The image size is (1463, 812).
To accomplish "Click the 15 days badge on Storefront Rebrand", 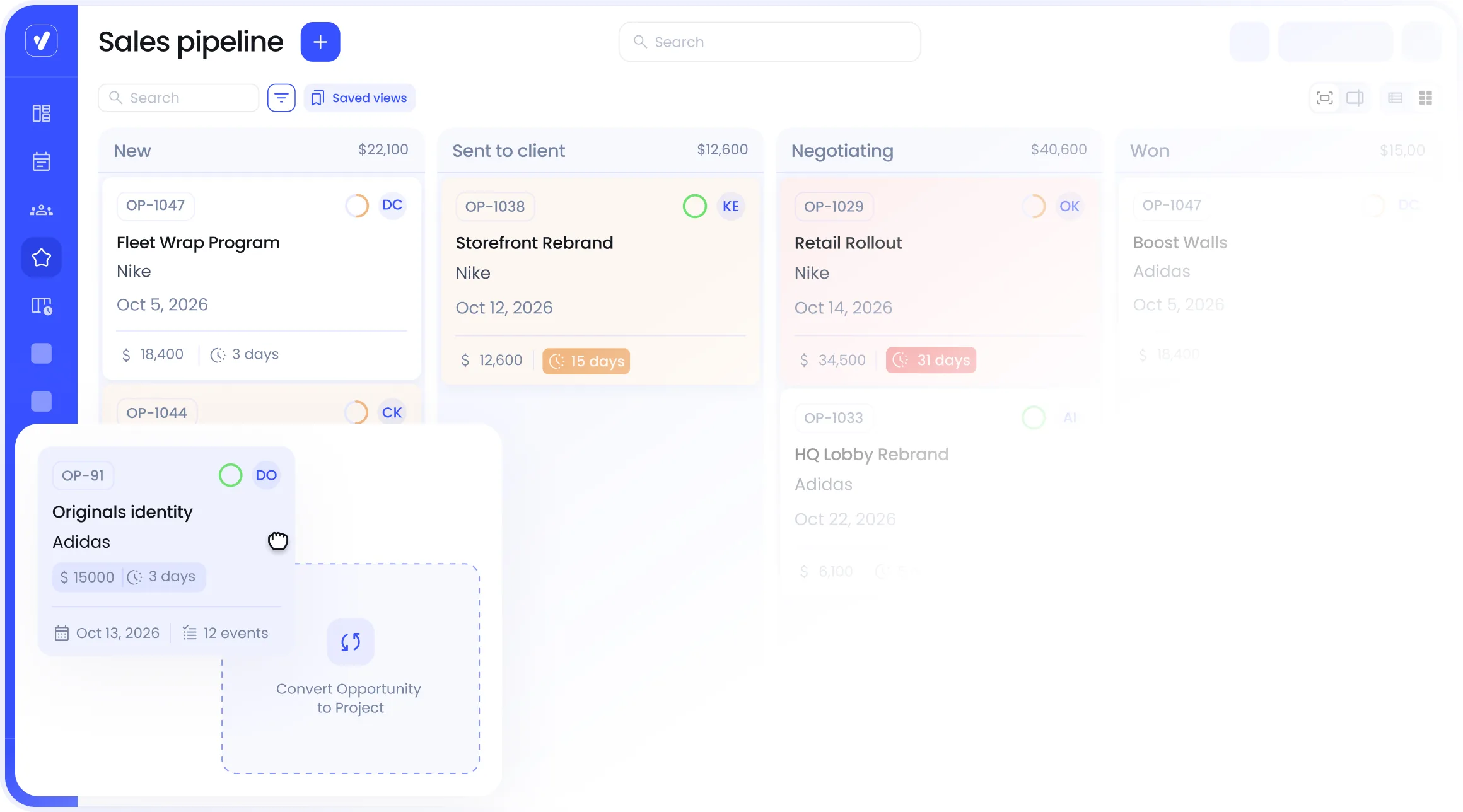I will 586,361.
